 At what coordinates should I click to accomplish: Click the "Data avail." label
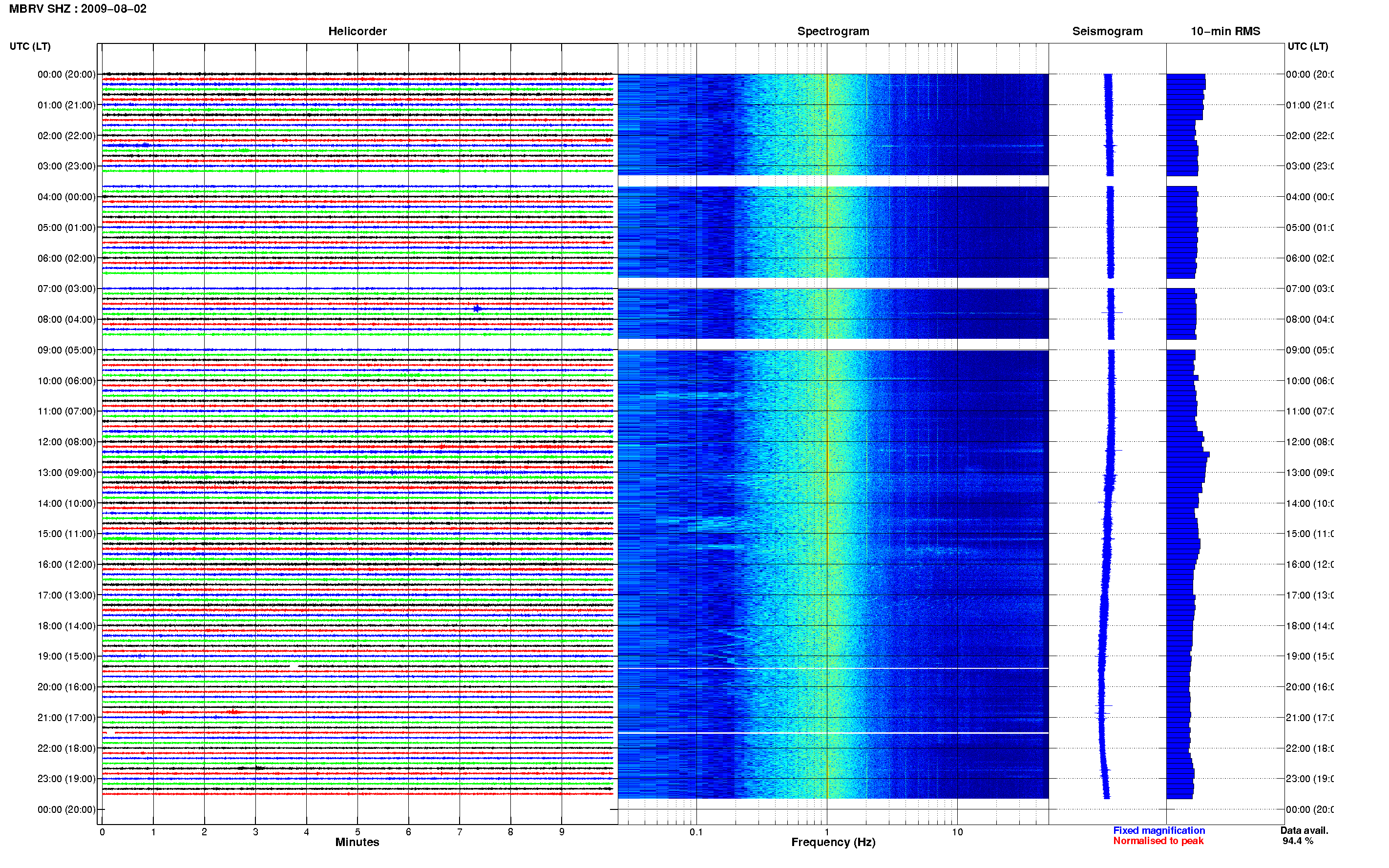1304,830
